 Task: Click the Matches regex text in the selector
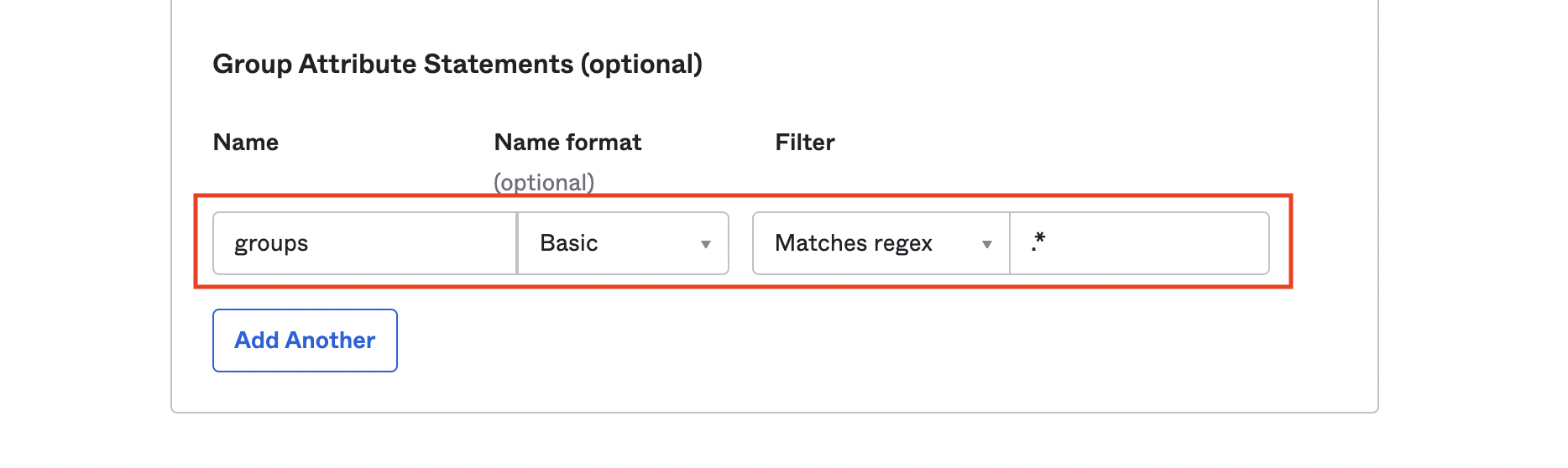[x=853, y=243]
